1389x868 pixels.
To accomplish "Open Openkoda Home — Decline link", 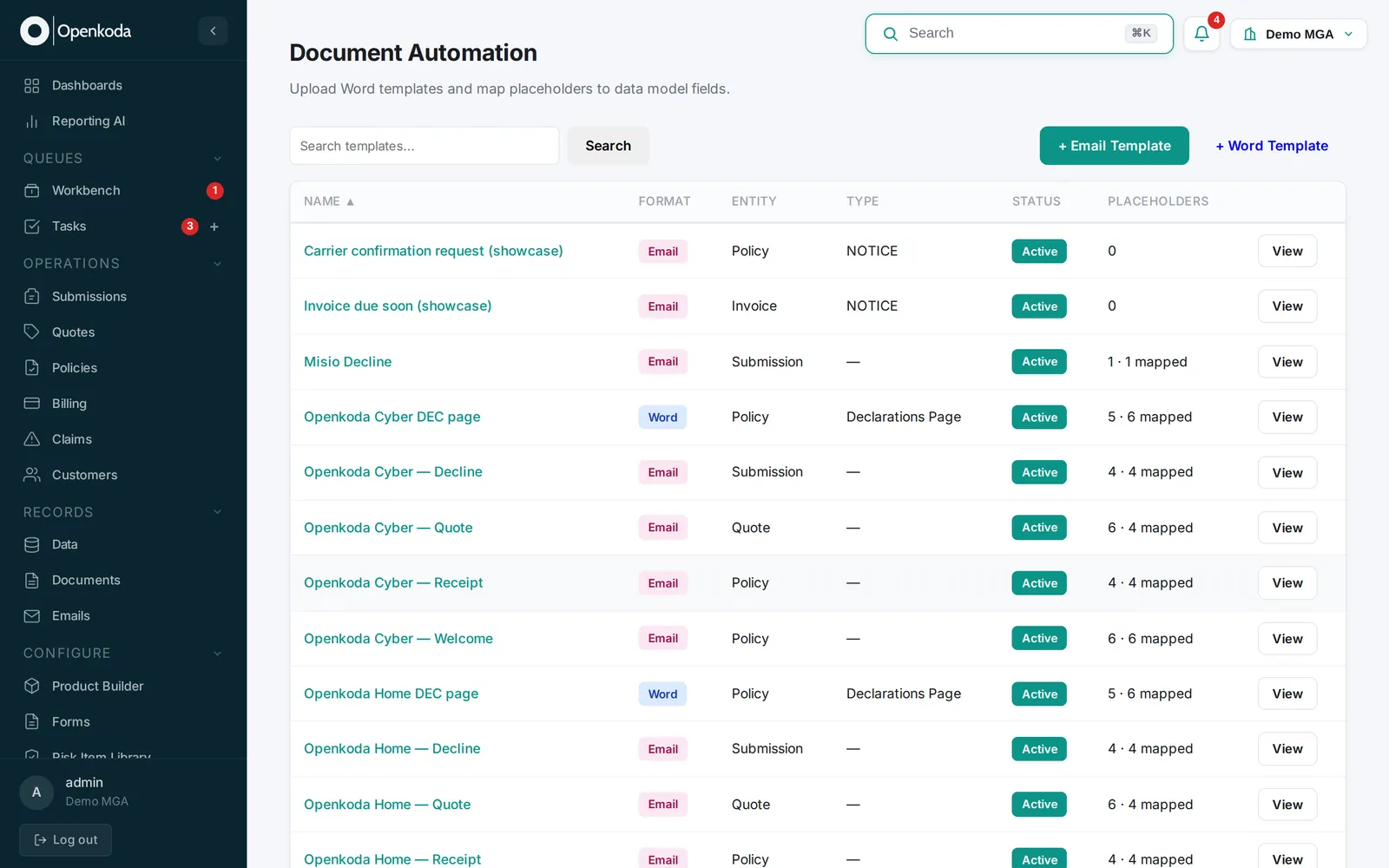I will (x=392, y=748).
